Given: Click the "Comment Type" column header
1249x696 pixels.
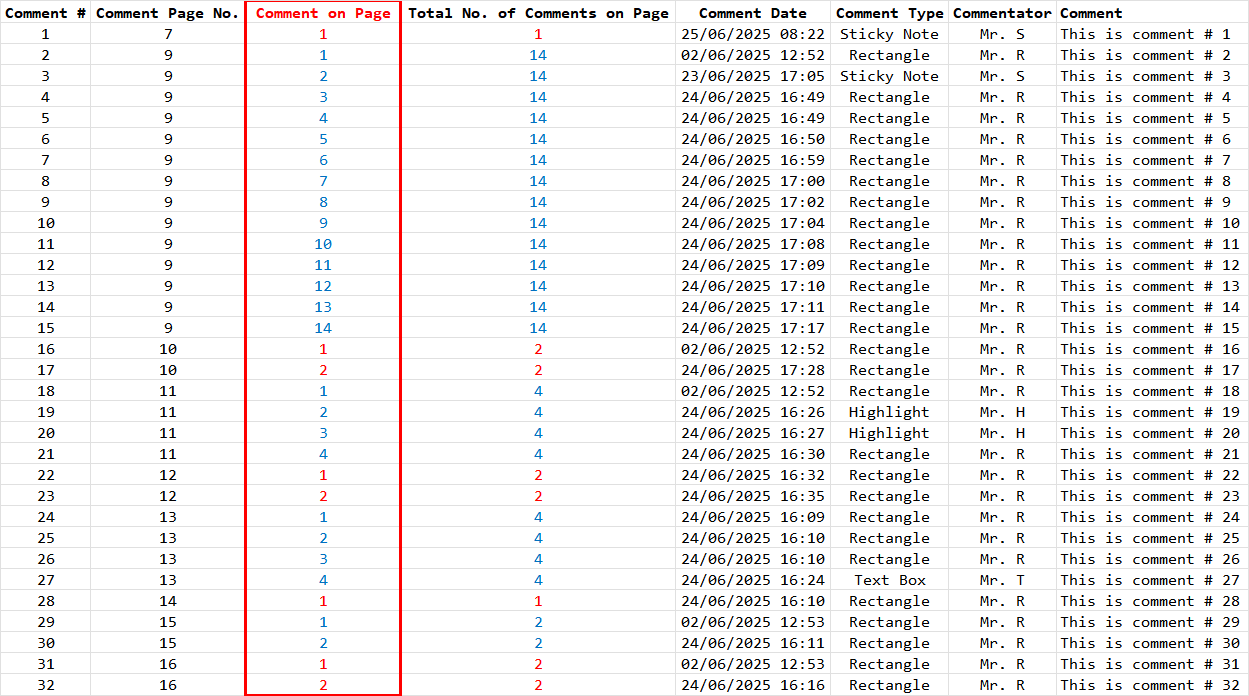Looking at the screenshot, I should (x=889, y=13).
